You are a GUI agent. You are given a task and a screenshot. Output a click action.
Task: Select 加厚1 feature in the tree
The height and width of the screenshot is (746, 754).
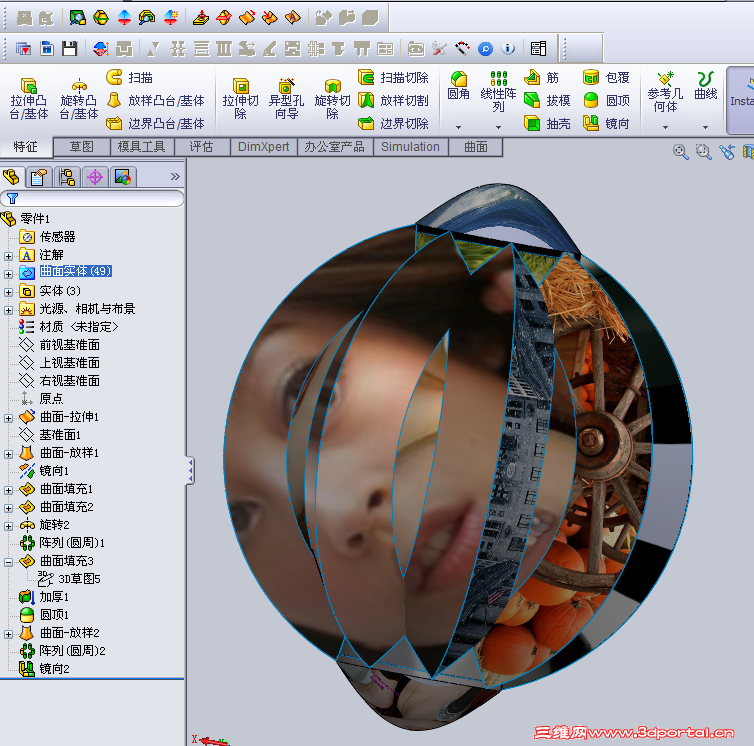click(54, 597)
